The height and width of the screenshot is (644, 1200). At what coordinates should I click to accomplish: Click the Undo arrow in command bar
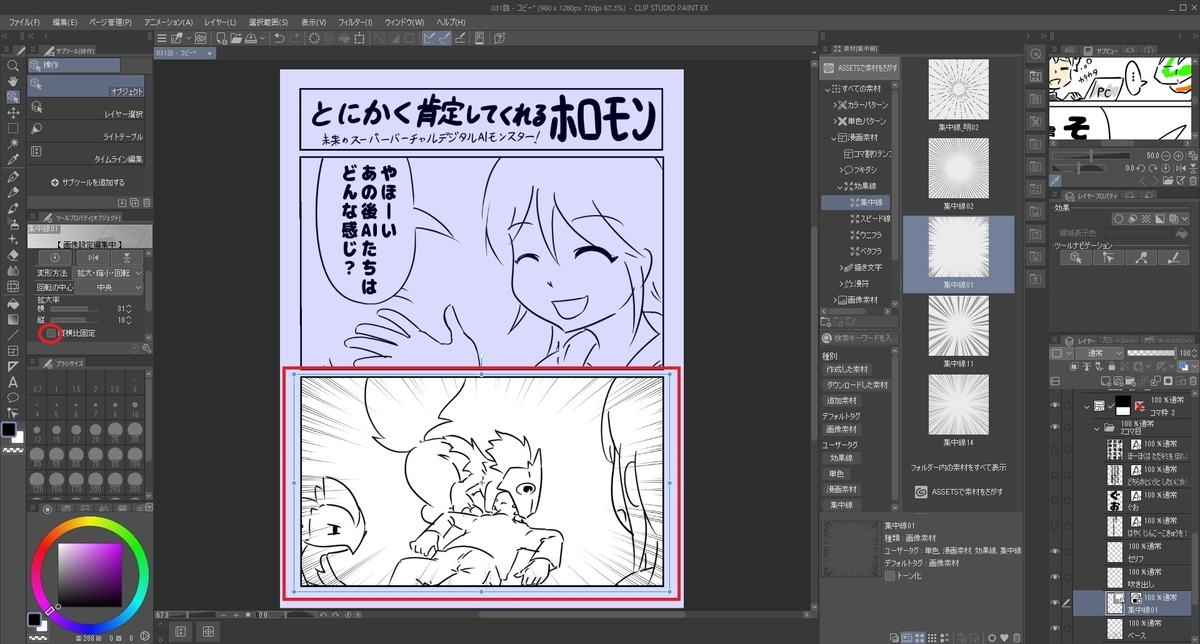tap(279, 38)
